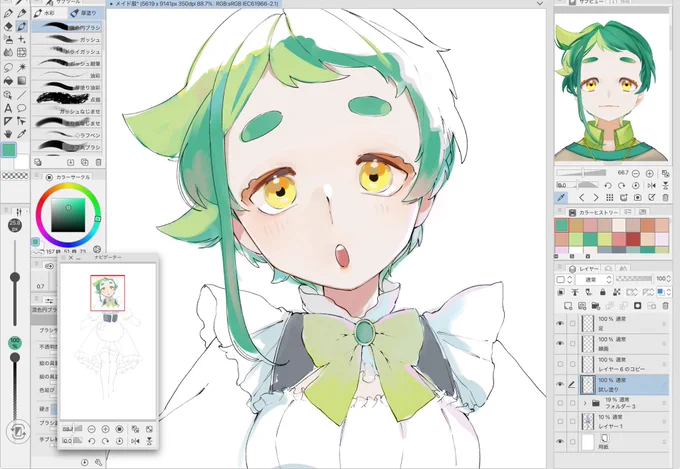Hide the top 100% 通常 layer
680x469 pixels.
coord(560,323)
